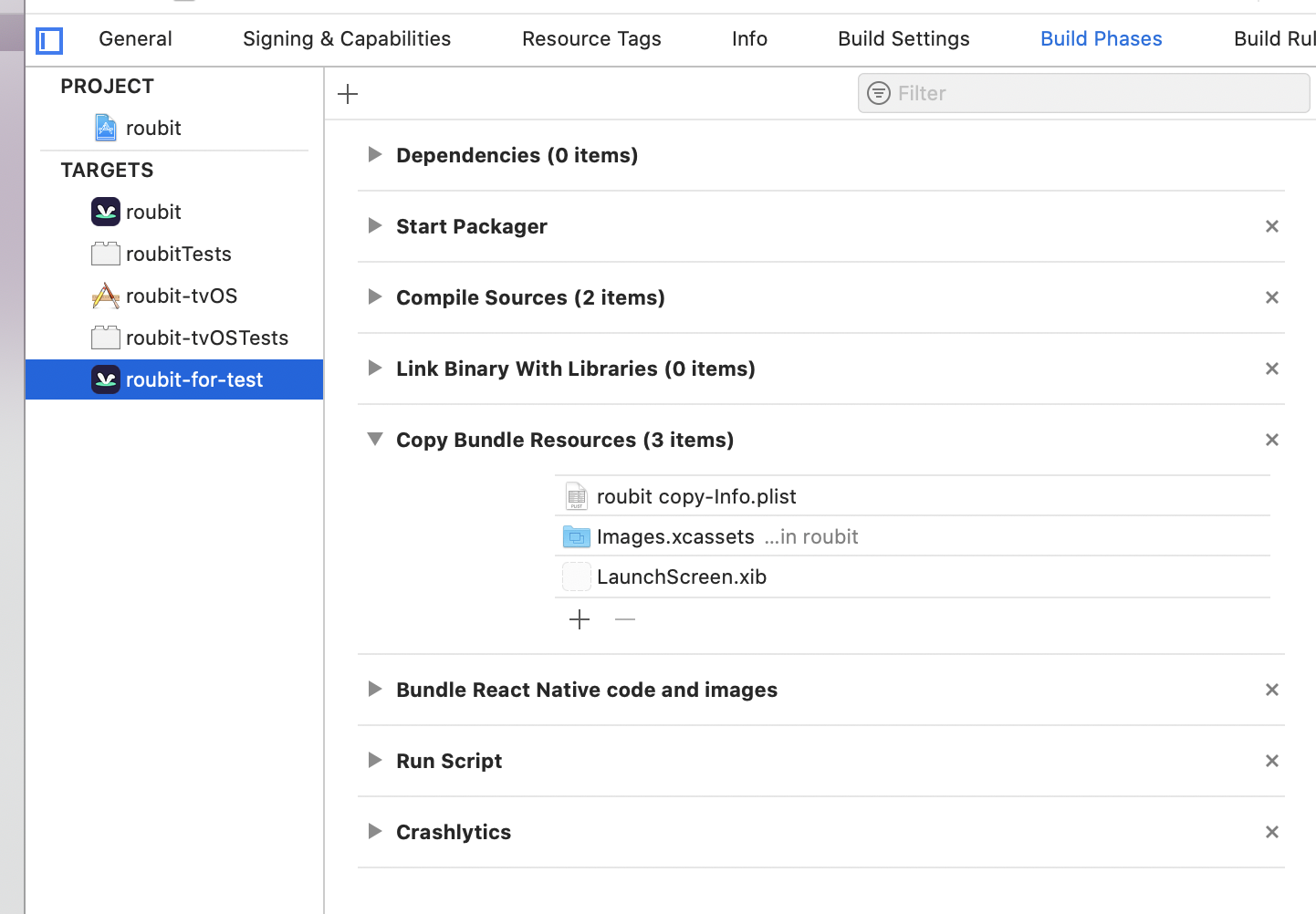Viewport: 1316px width, 914px height.
Task: Add a new build phase with plus button
Action: click(x=348, y=94)
